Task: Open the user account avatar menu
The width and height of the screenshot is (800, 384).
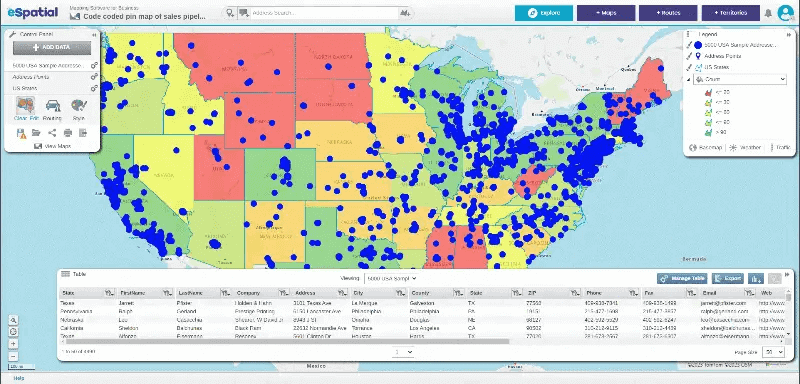Action: click(x=786, y=13)
